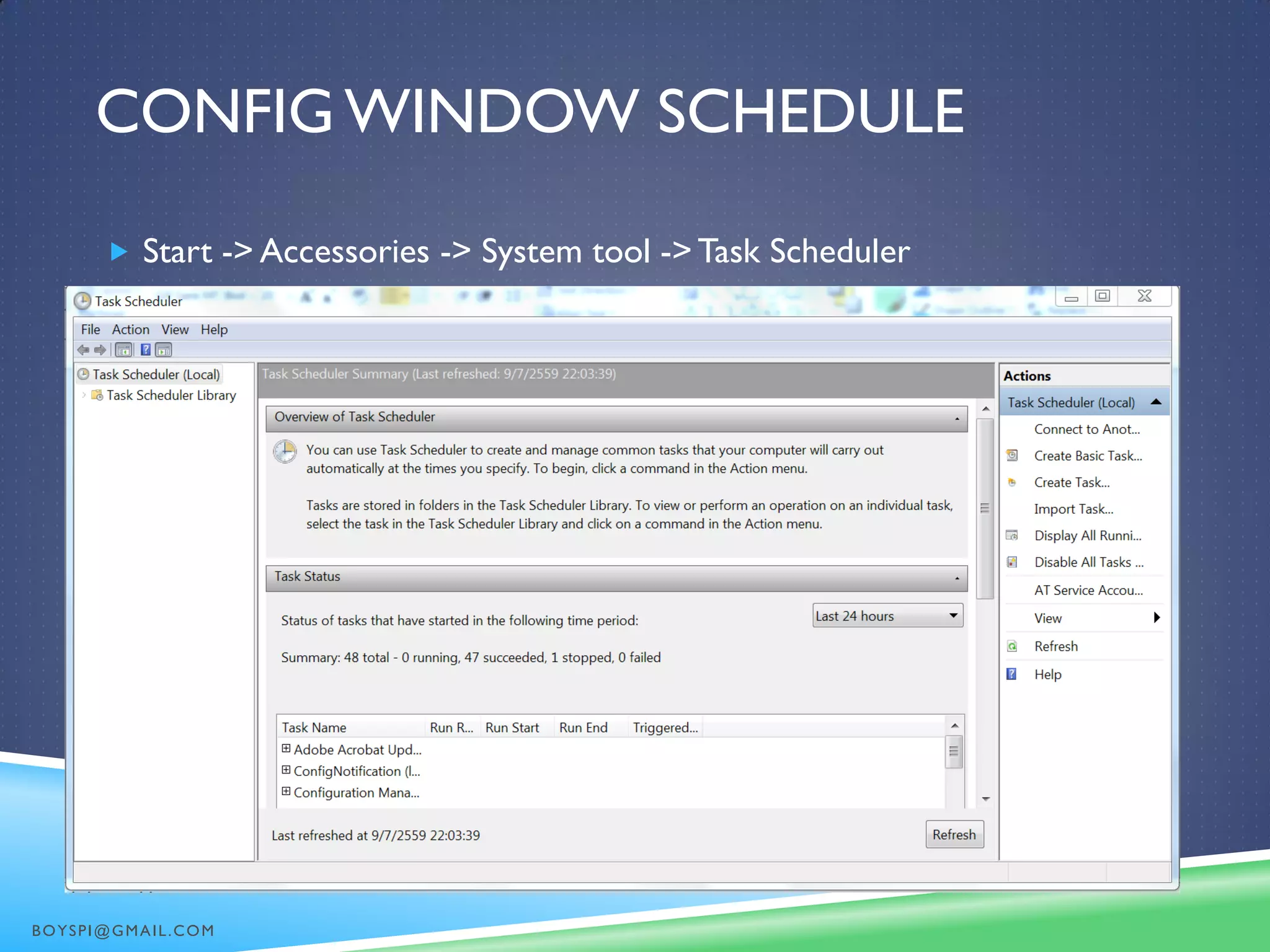Click the task list scroll up arrow
1270x952 pixels.
tap(955, 725)
